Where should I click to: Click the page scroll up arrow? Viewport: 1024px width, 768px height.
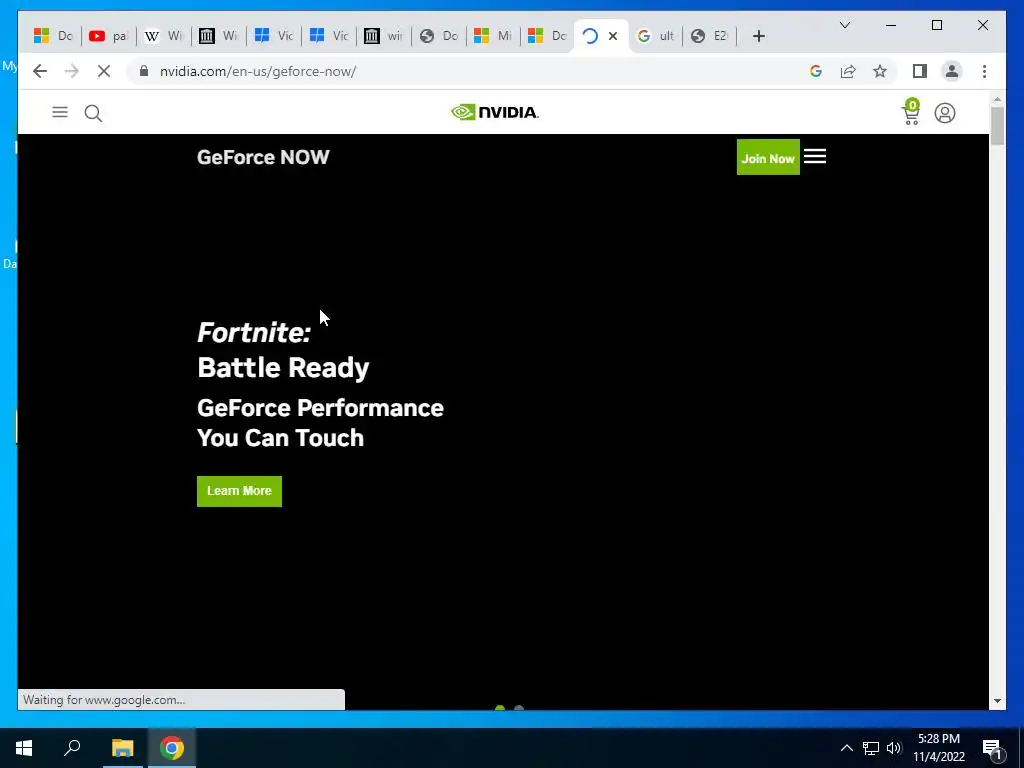(x=997, y=99)
